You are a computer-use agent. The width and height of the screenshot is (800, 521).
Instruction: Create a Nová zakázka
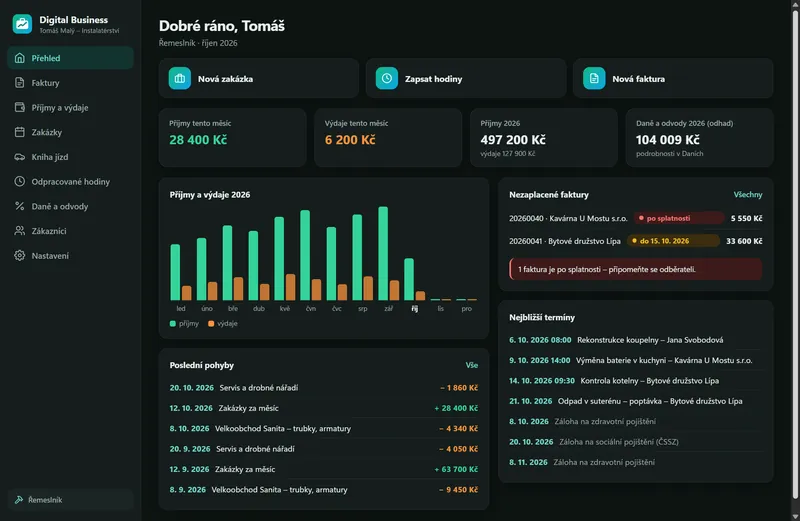(259, 79)
